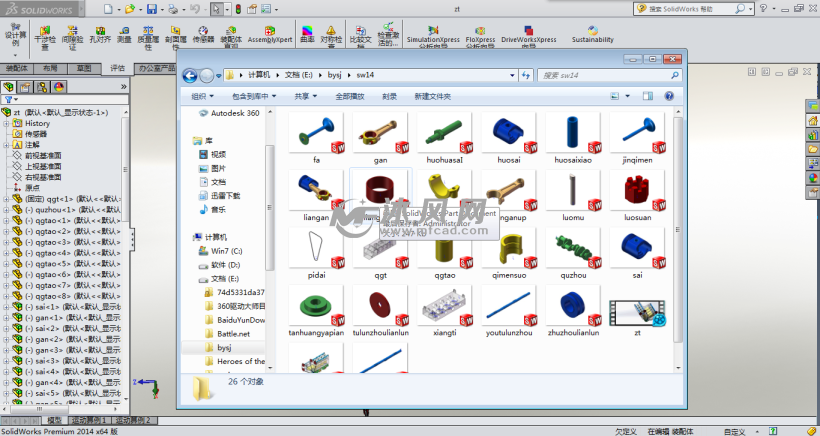Switch to the 草图 Sketch ribbon tab
The width and height of the screenshot is (820, 436).
coord(84,68)
